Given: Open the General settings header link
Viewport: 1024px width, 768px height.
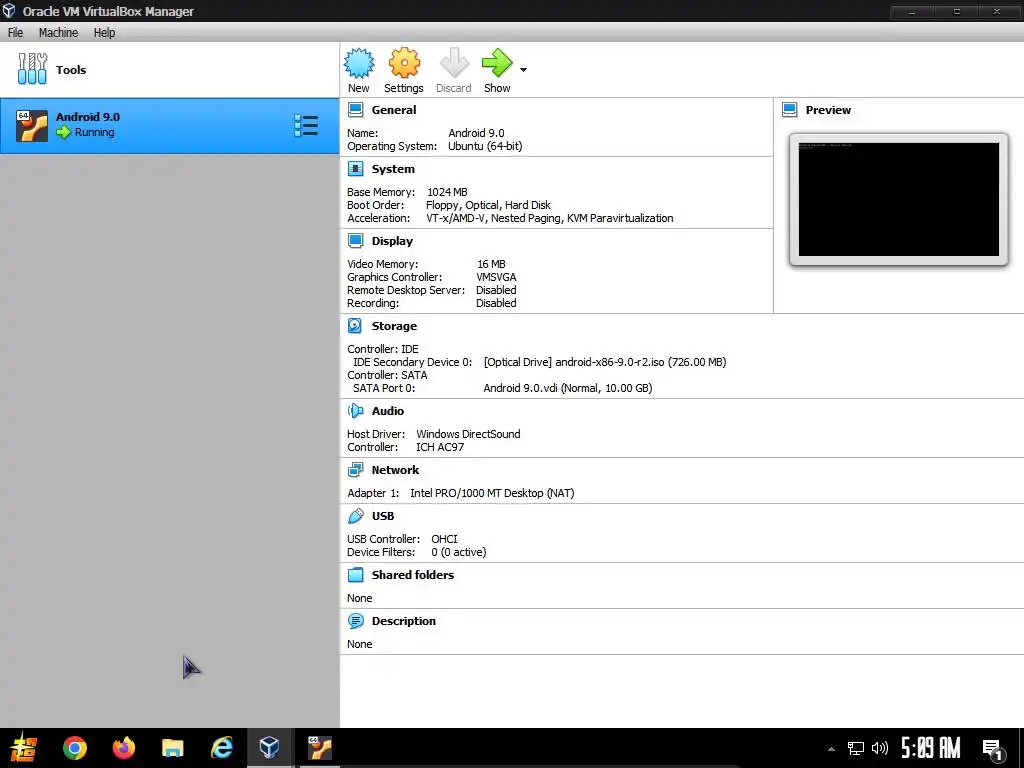Looking at the screenshot, I should tap(394, 110).
